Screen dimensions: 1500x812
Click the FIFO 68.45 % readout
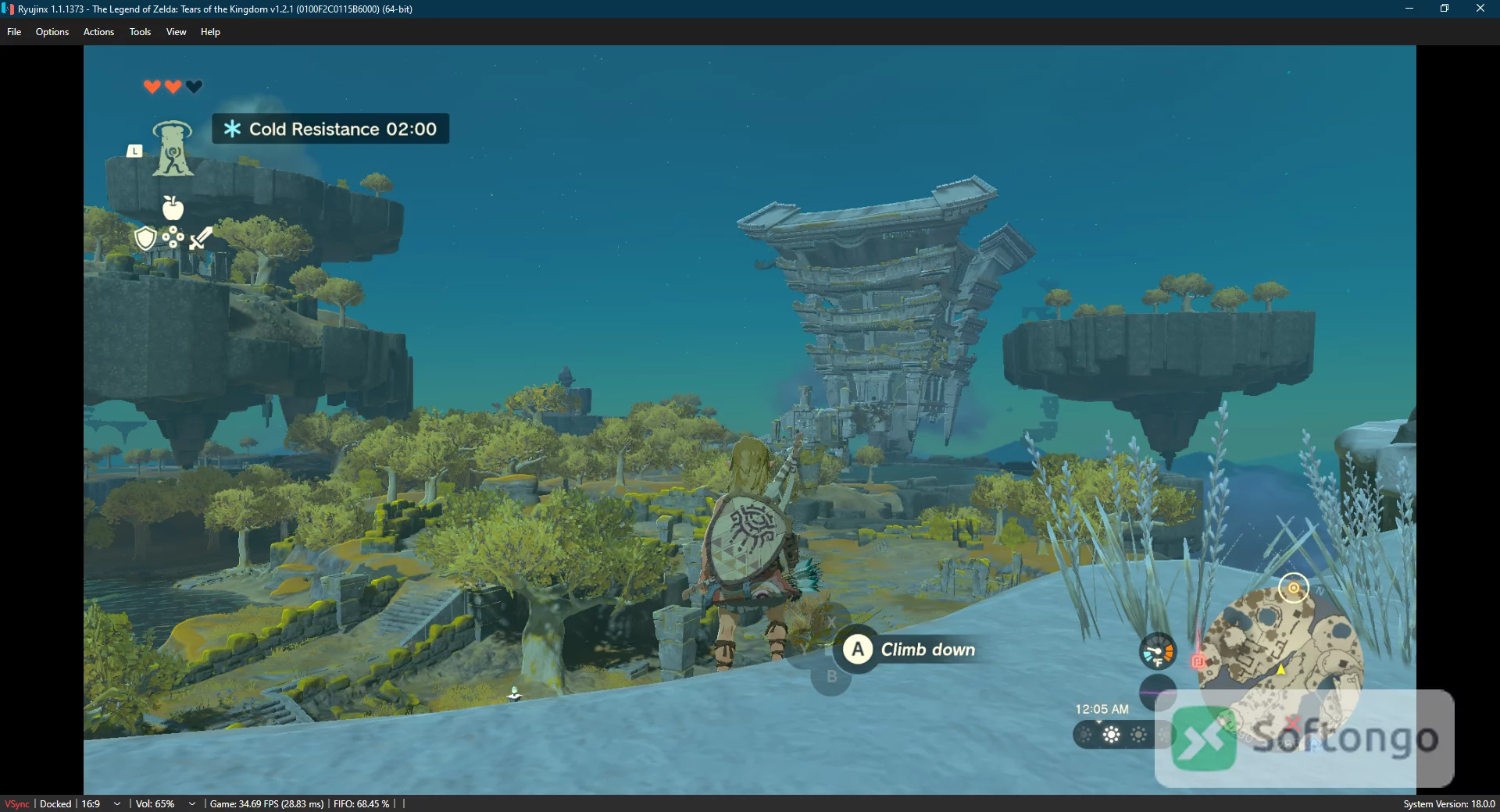(x=361, y=803)
